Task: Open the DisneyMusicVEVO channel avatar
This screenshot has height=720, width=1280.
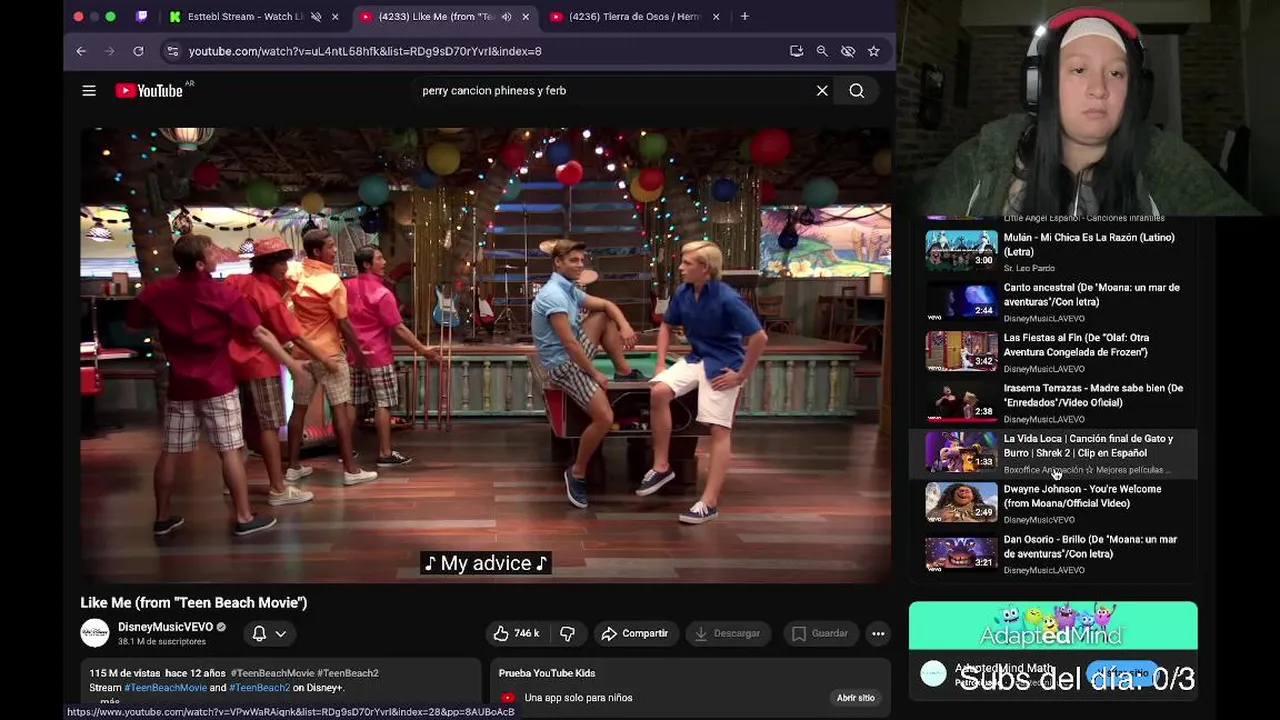Action: [x=95, y=633]
